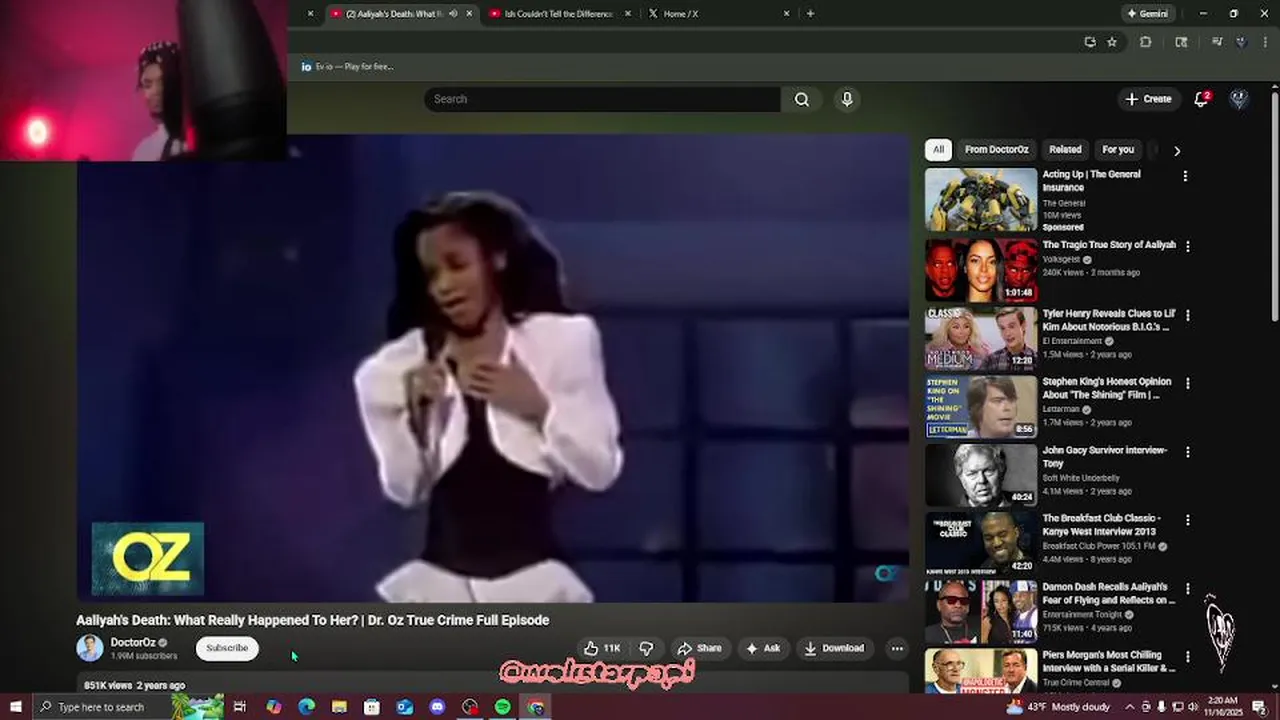Dislike the video with thumbs down
The height and width of the screenshot is (720, 1280).
pyautogui.click(x=647, y=648)
